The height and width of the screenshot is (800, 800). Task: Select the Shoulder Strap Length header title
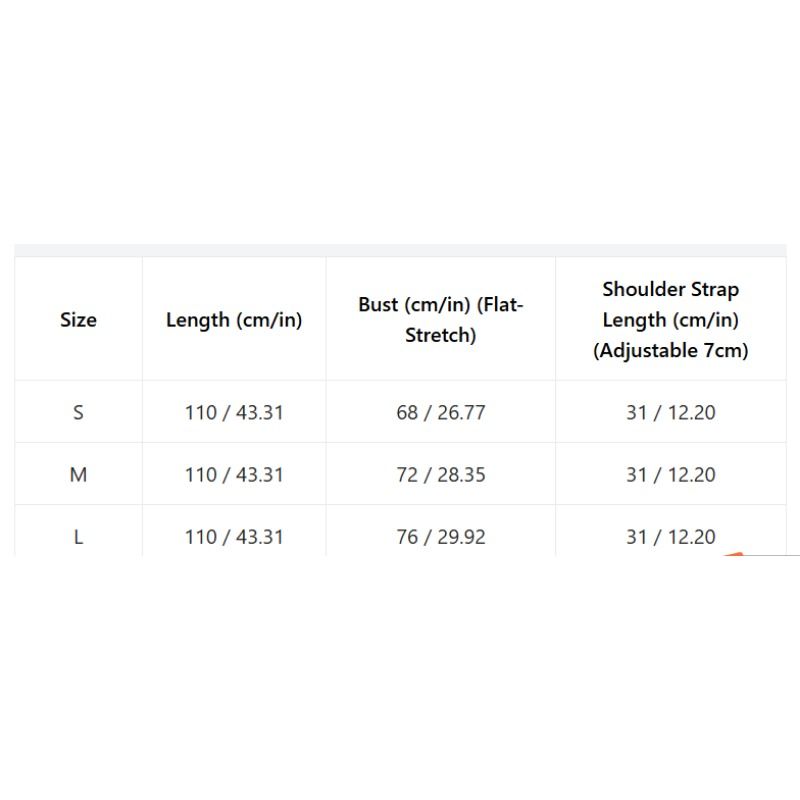tap(671, 304)
